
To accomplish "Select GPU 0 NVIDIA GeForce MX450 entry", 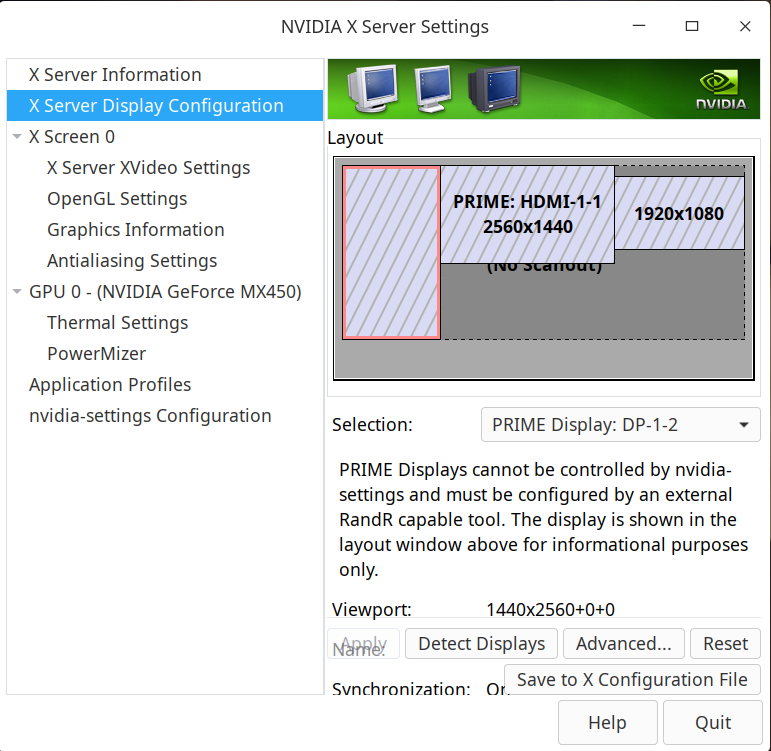I will pyautogui.click(x=165, y=292).
